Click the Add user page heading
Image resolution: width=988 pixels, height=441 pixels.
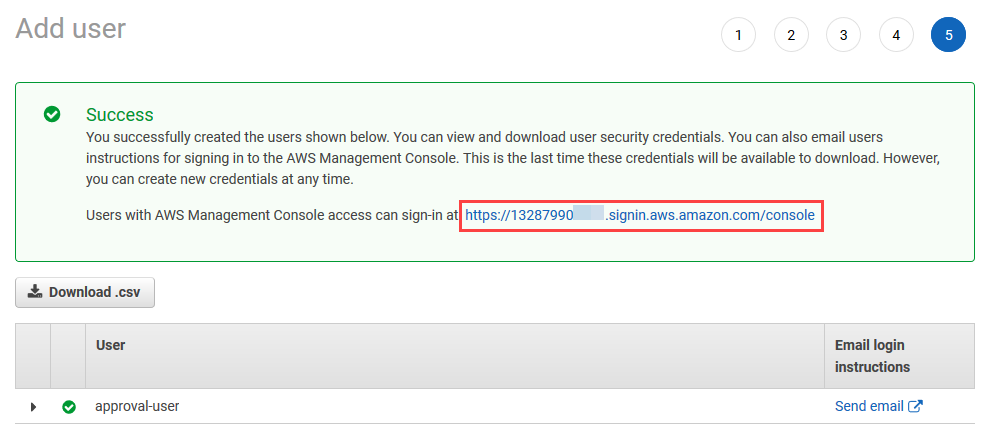coord(71,29)
